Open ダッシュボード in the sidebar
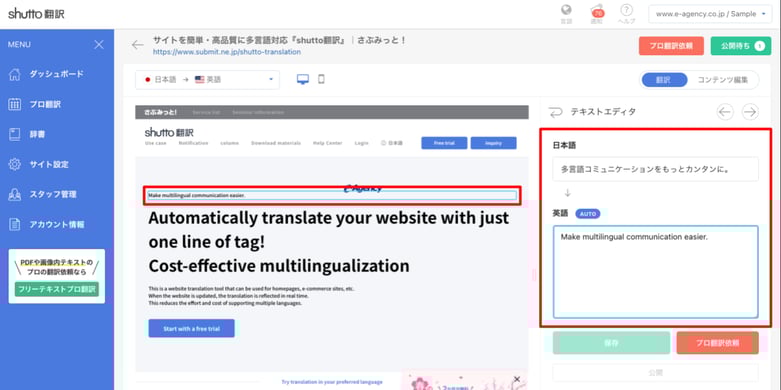Screen dimensions: 781x390 56,74
